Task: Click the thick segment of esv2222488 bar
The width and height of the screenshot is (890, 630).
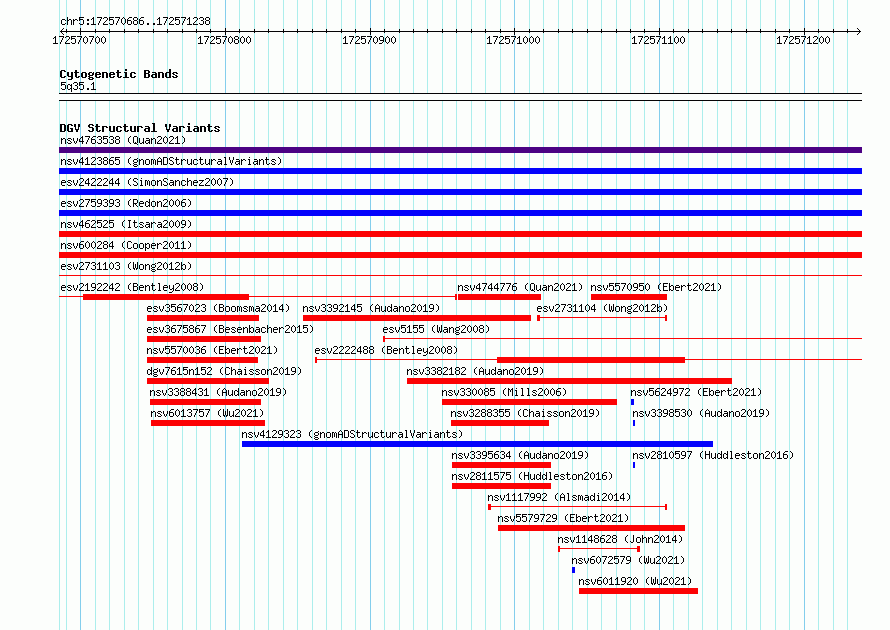Action: [x=591, y=360]
